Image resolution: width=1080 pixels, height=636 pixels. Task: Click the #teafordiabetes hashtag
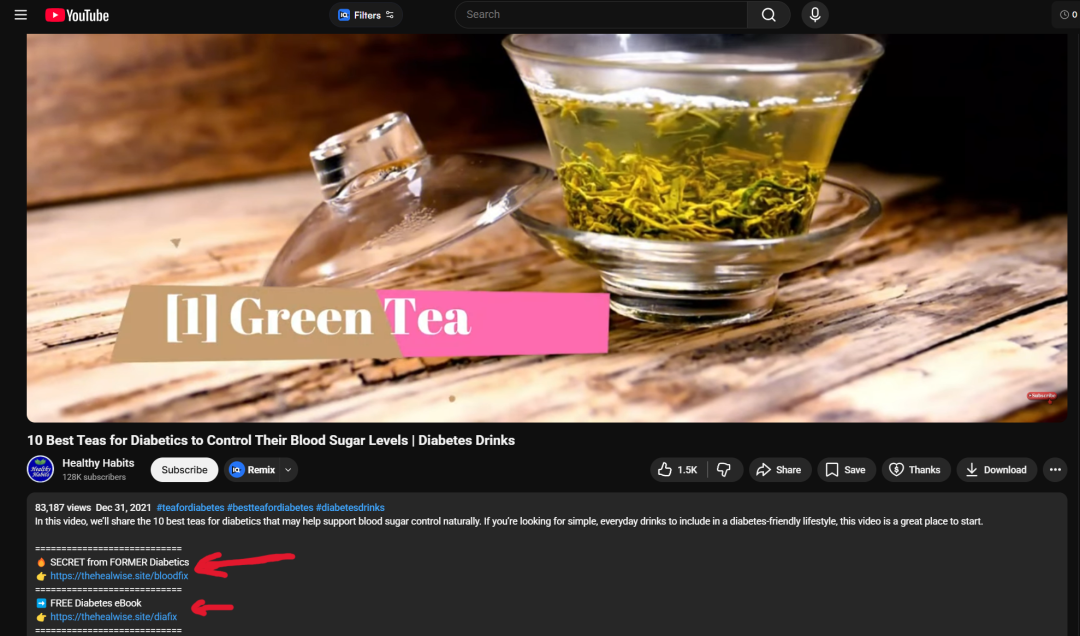point(190,508)
